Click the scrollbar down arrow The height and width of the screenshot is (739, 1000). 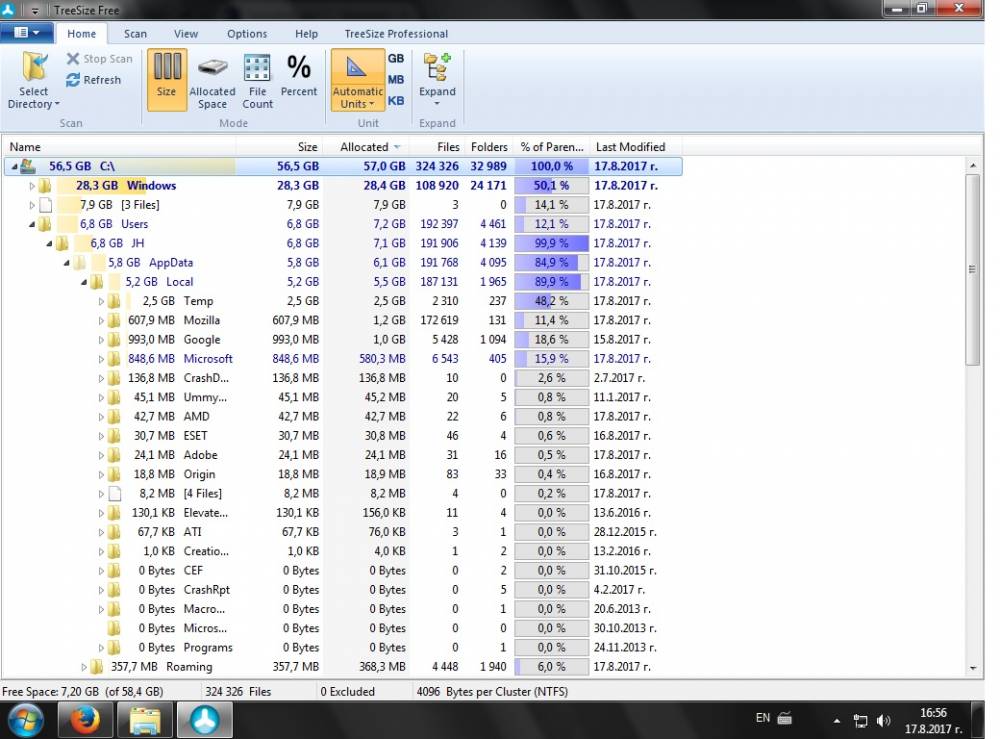coord(973,668)
